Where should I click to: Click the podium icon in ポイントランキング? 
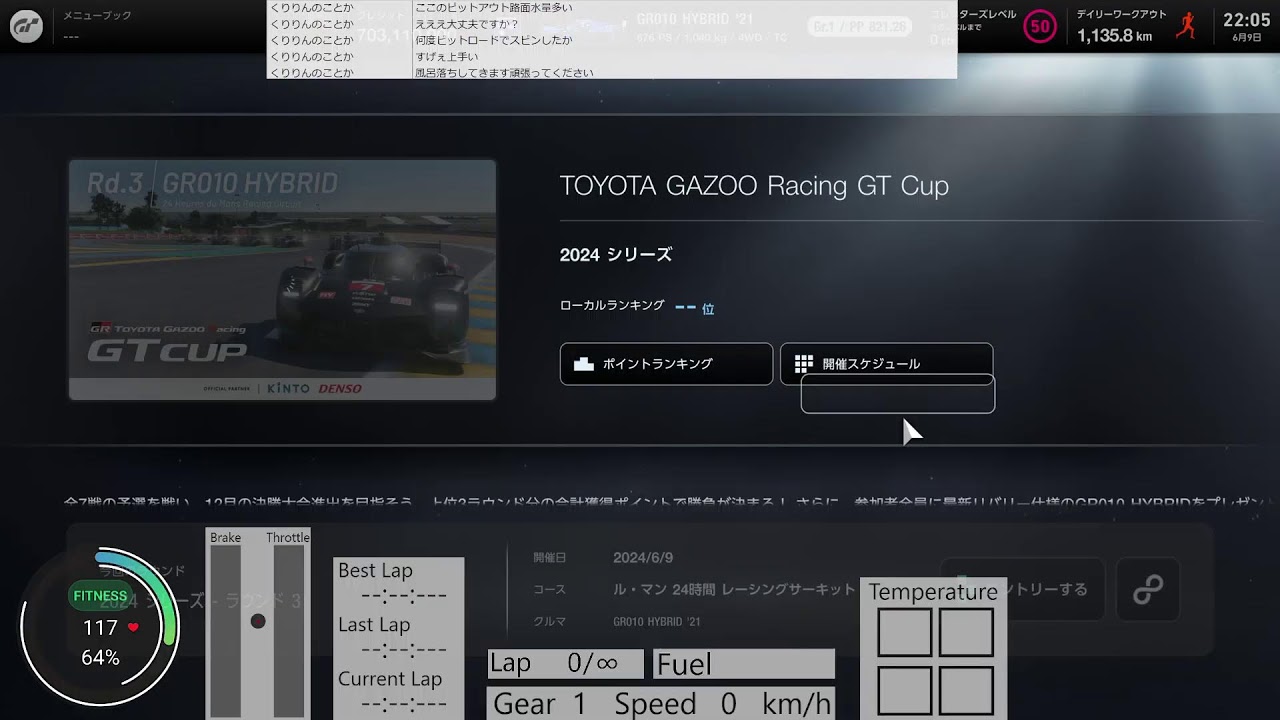[584, 364]
